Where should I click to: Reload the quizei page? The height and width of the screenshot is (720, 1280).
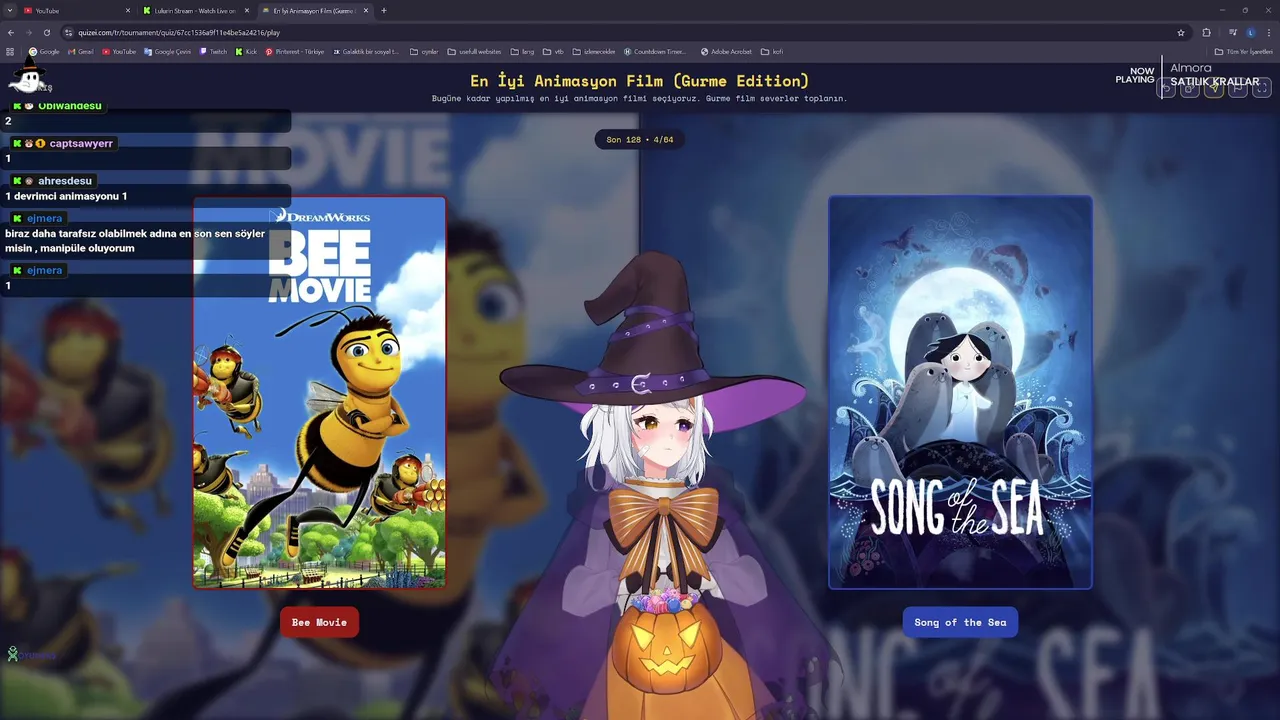pos(46,32)
